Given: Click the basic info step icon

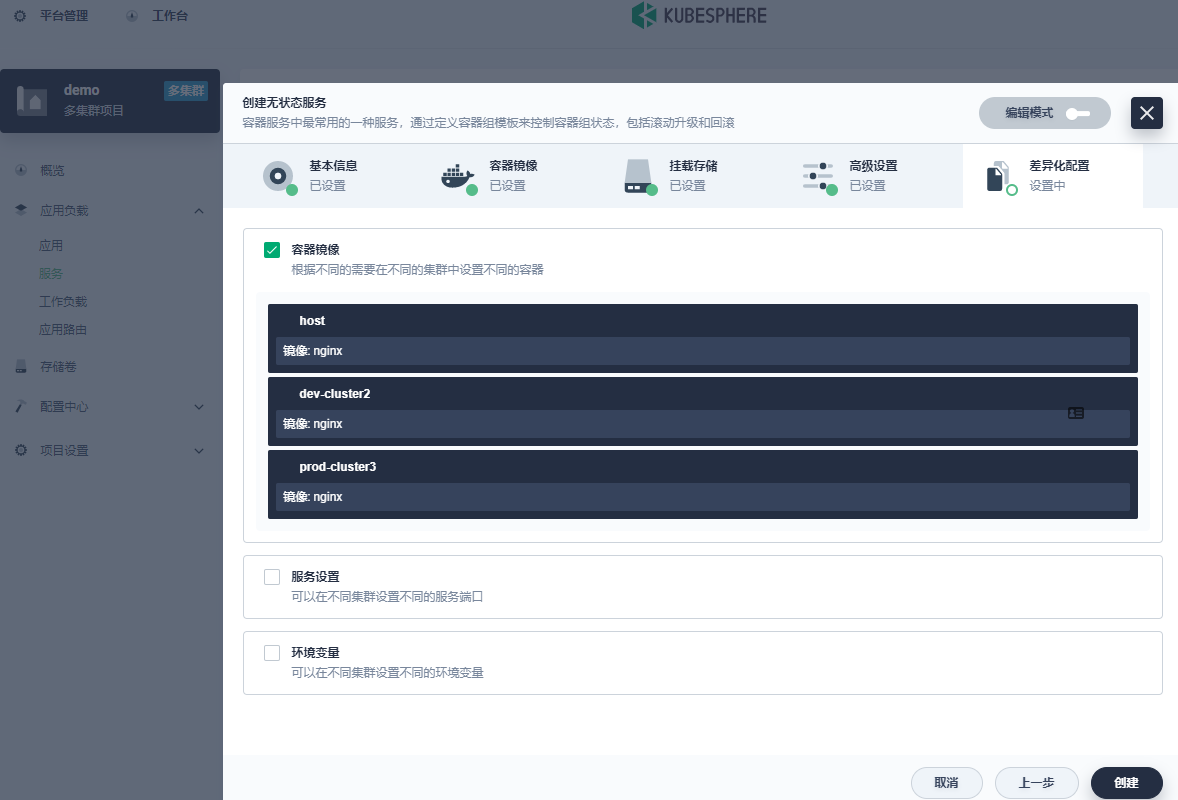Looking at the screenshot, I should (279, 177).
